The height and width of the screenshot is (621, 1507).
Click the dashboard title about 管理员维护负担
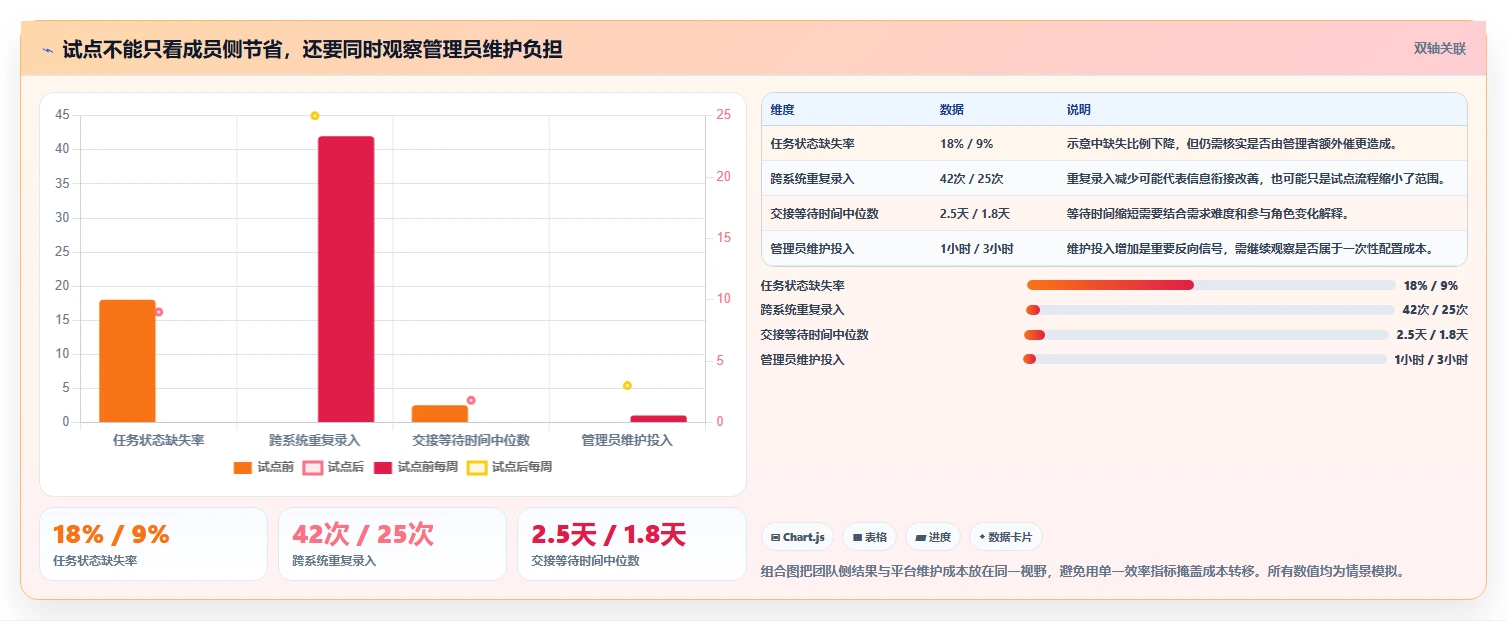312,49
